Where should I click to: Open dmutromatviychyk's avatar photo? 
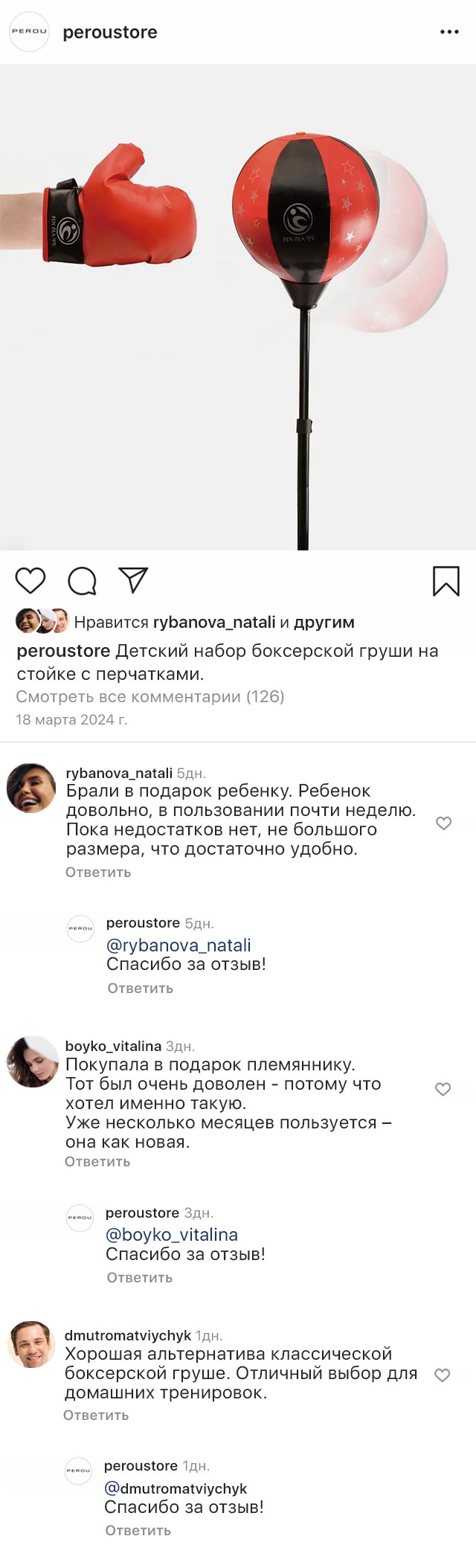tap(31, 1344)
